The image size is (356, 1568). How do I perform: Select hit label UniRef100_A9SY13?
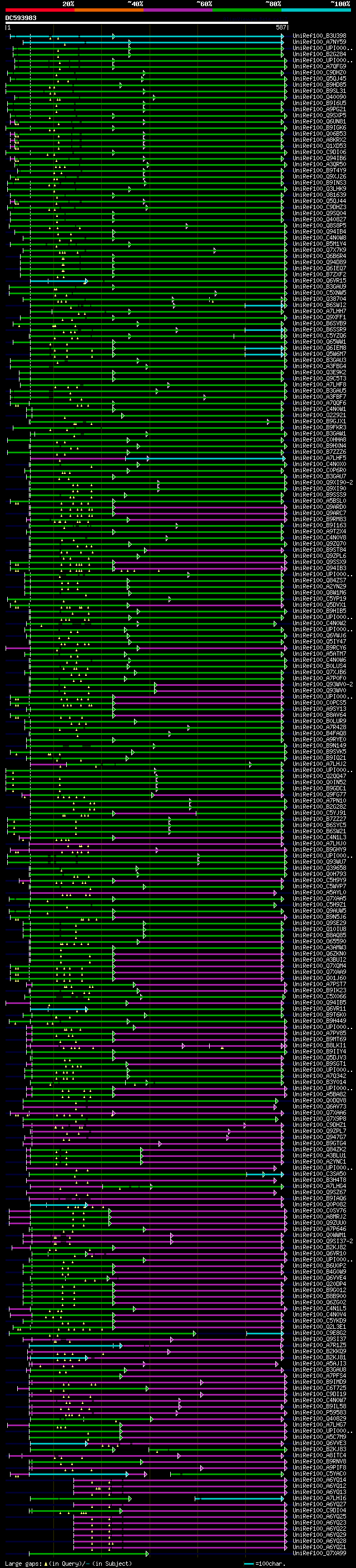319,709
